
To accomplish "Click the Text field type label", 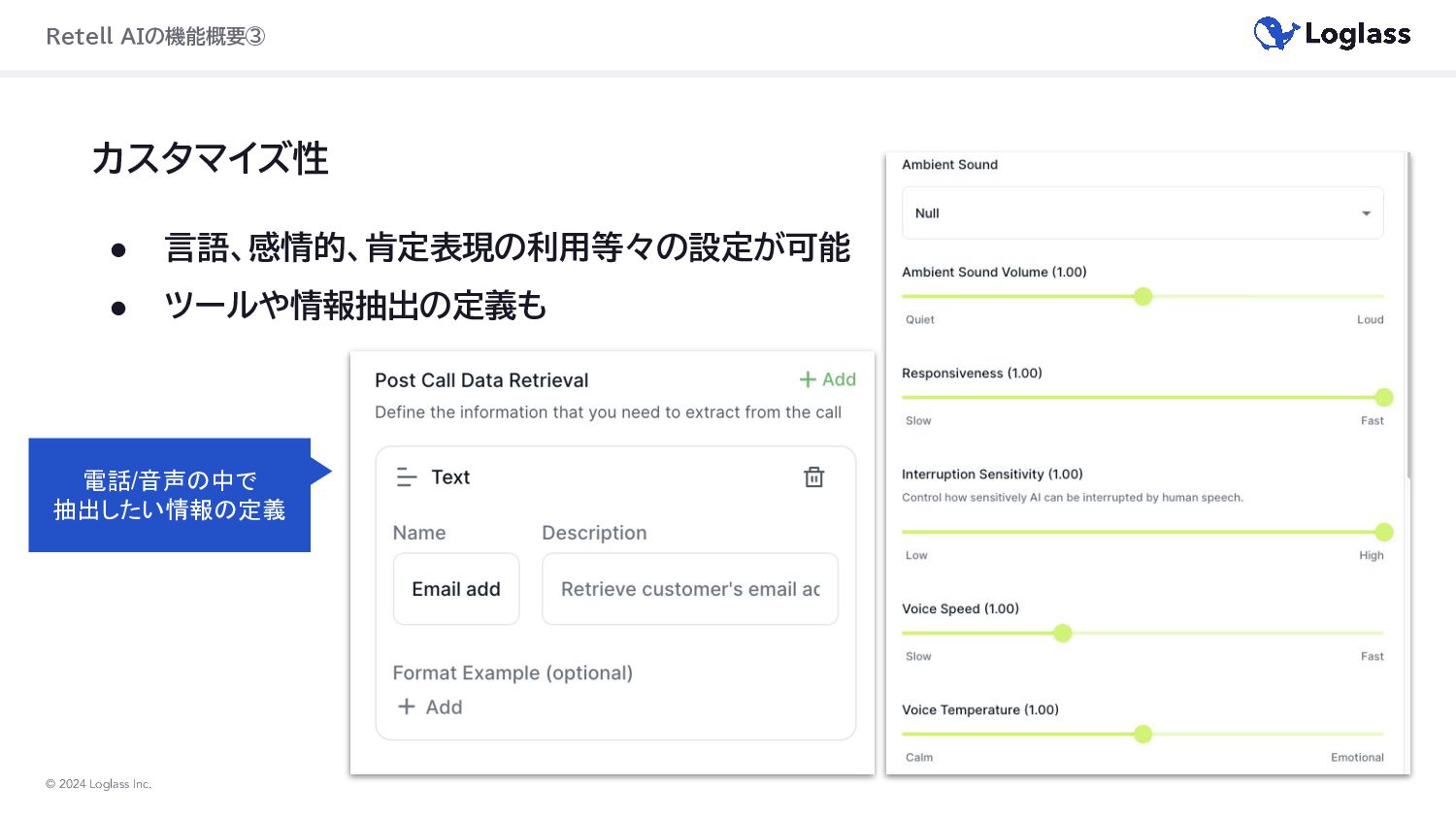I will (450, 477).
